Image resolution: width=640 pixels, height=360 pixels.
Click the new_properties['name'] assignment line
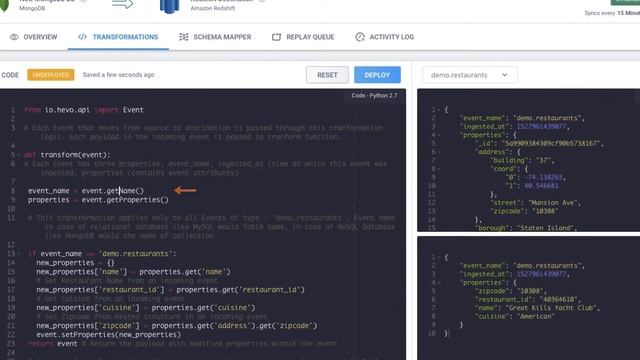(x=133, y=271)
